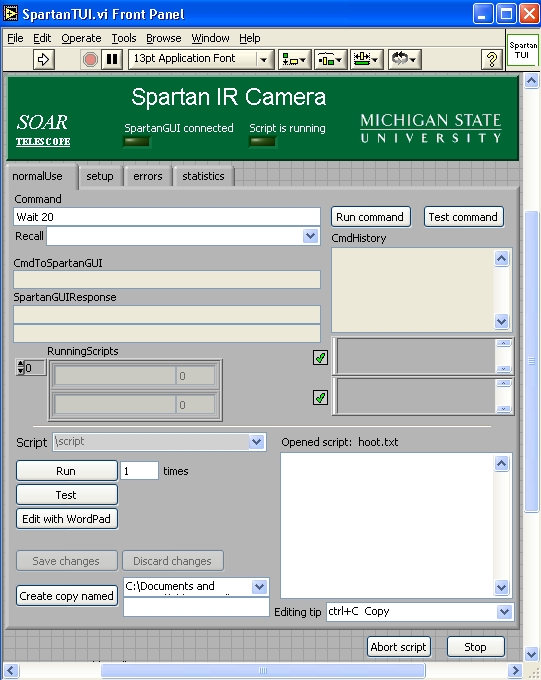
Task: Click the red Abort Execution icon
Action: (90, 59)
